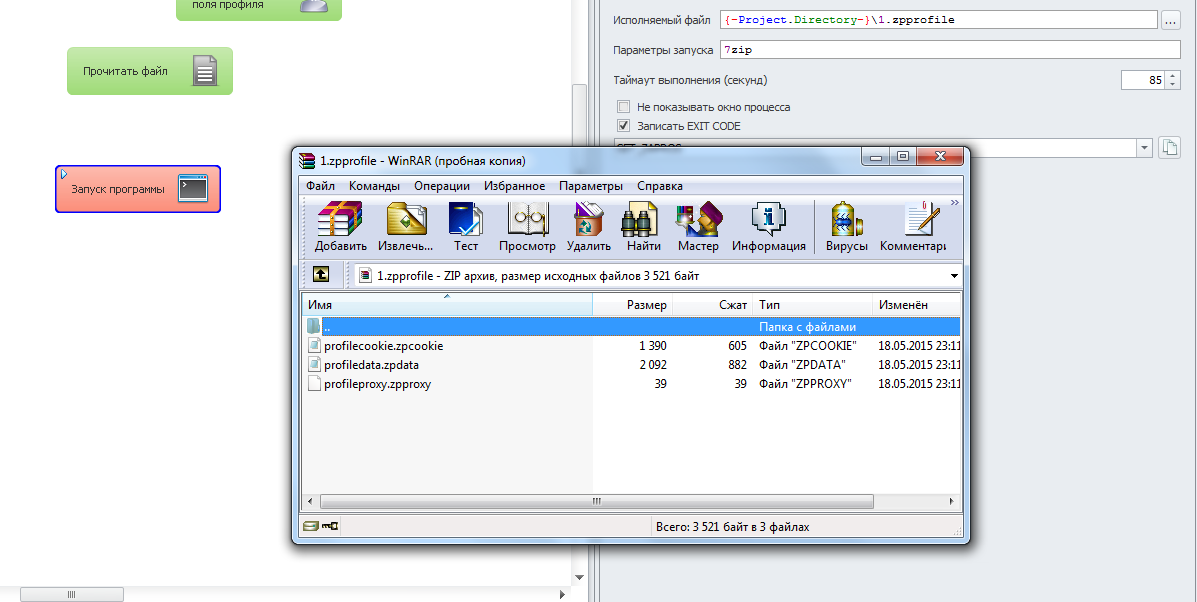Click the Параметры запуска input field
1197x602 pixels.
click(950, 50)
